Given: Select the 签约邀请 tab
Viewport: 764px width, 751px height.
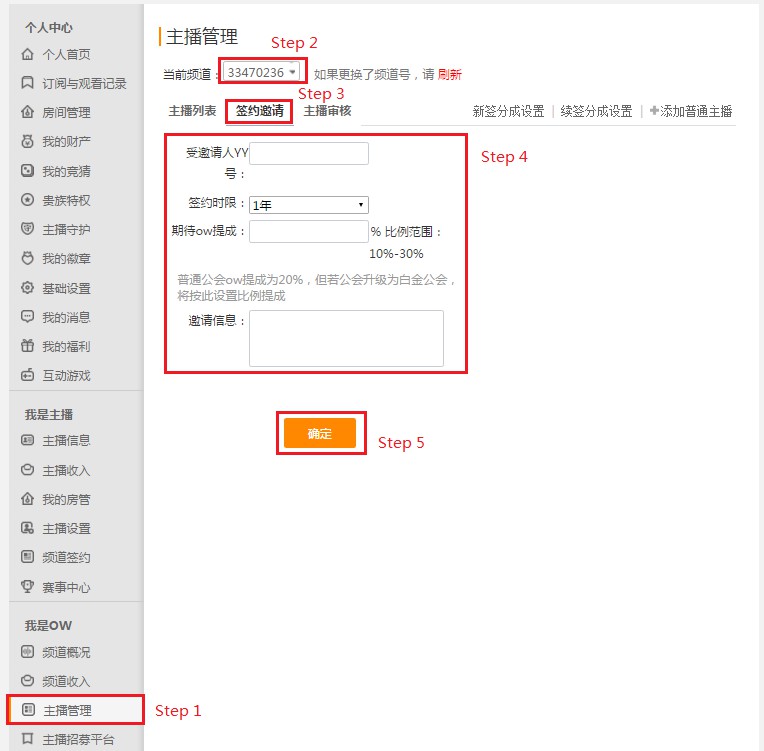Looking at the screenshot, I should click(x=260, y=111).
